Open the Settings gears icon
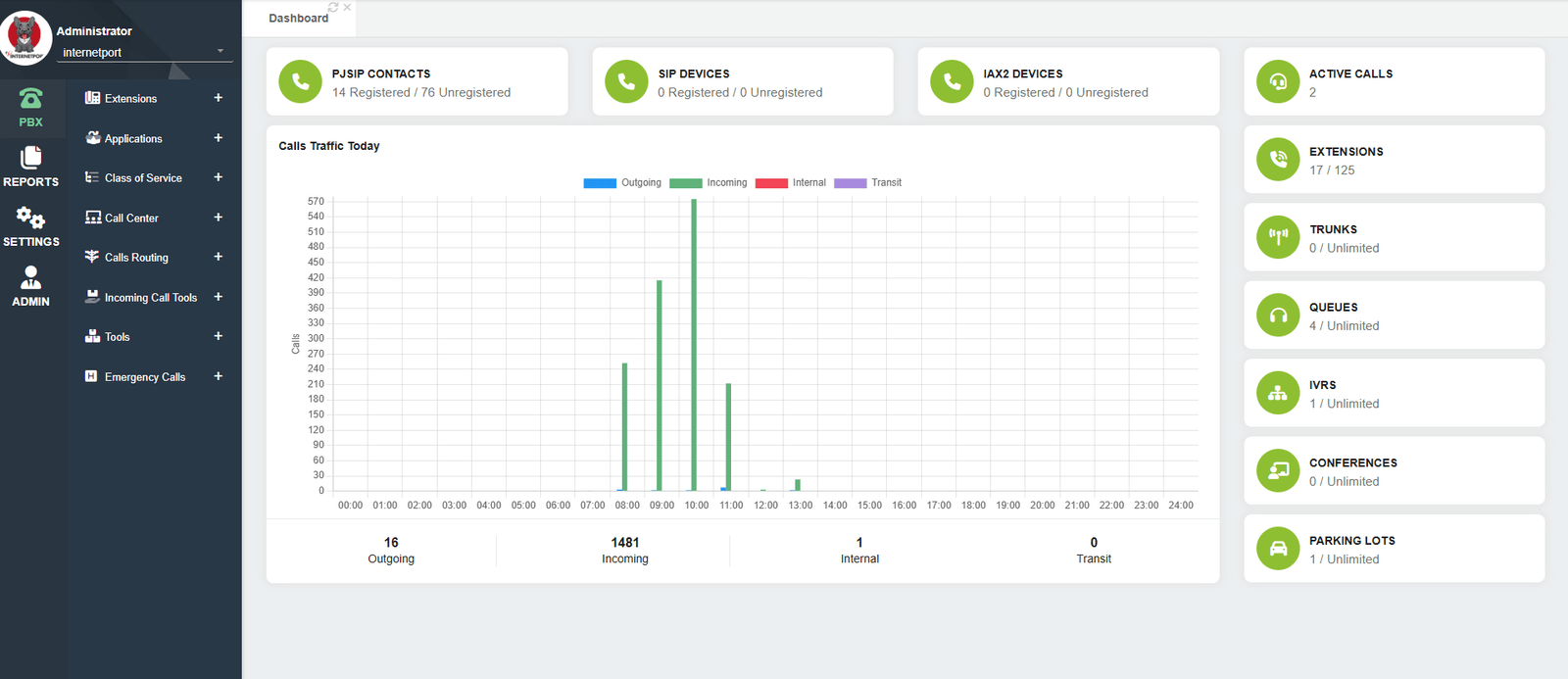The image size is (1568, 679). (30, 217)
